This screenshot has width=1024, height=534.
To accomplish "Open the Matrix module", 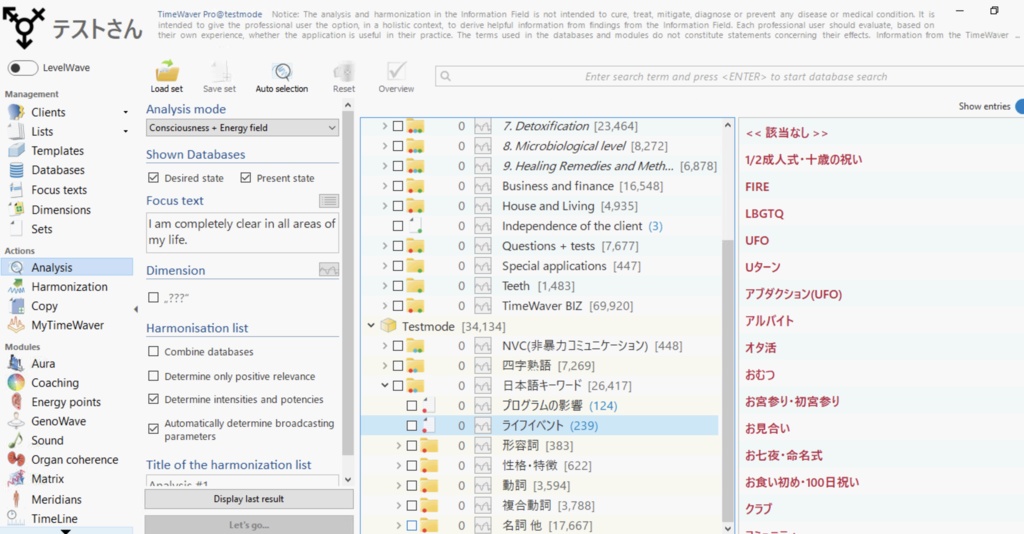I will pyautogui.click(x=48, y=479).
